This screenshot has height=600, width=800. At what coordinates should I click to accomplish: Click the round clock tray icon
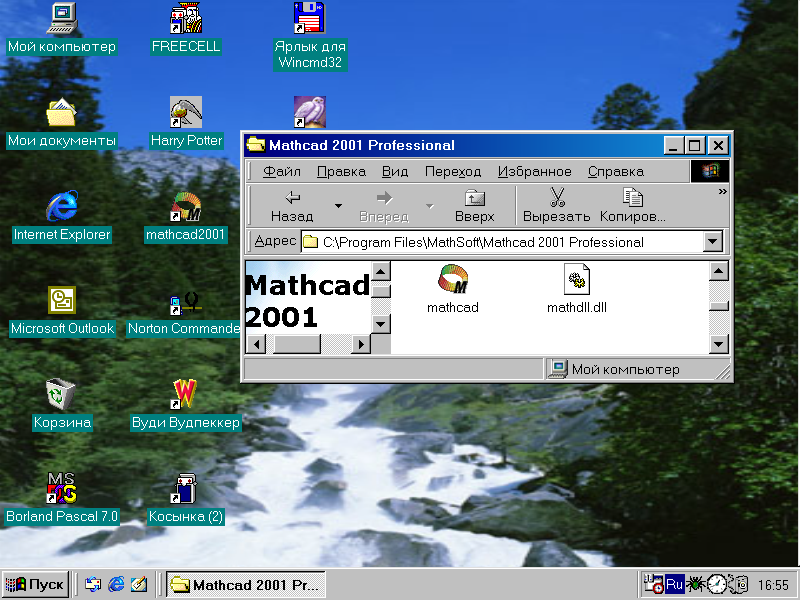(716, 584)
